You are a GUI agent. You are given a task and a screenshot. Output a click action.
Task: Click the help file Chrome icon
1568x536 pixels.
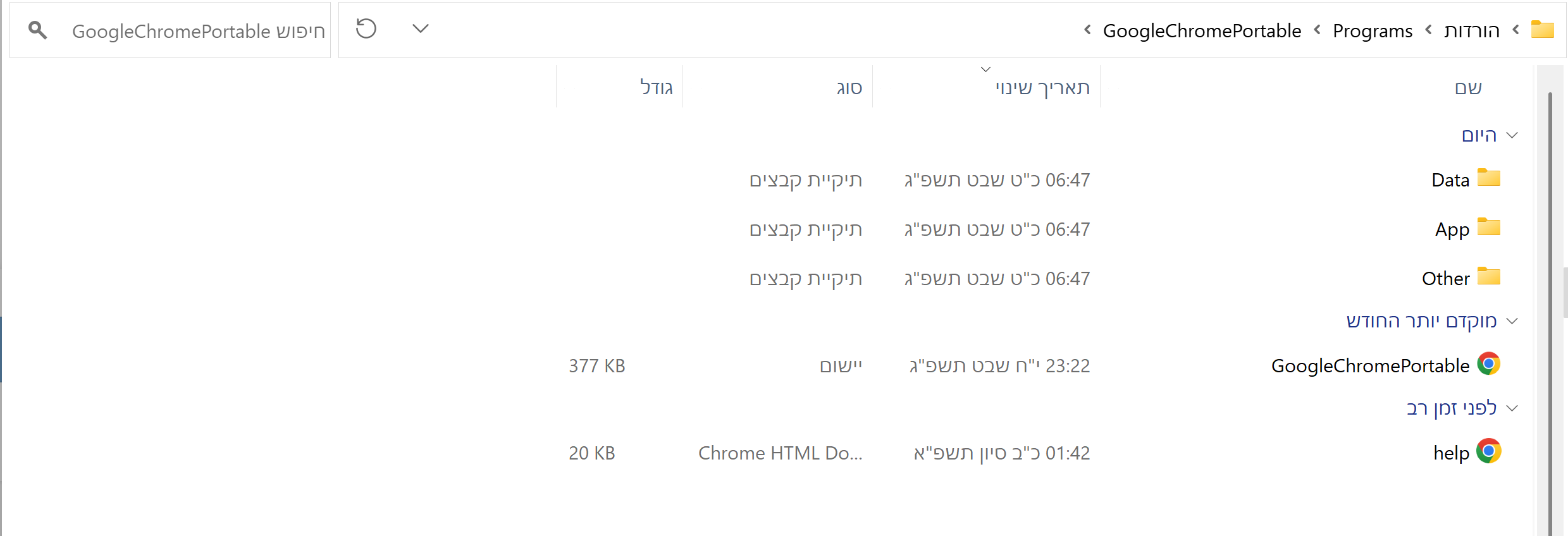pos(1488,451)
